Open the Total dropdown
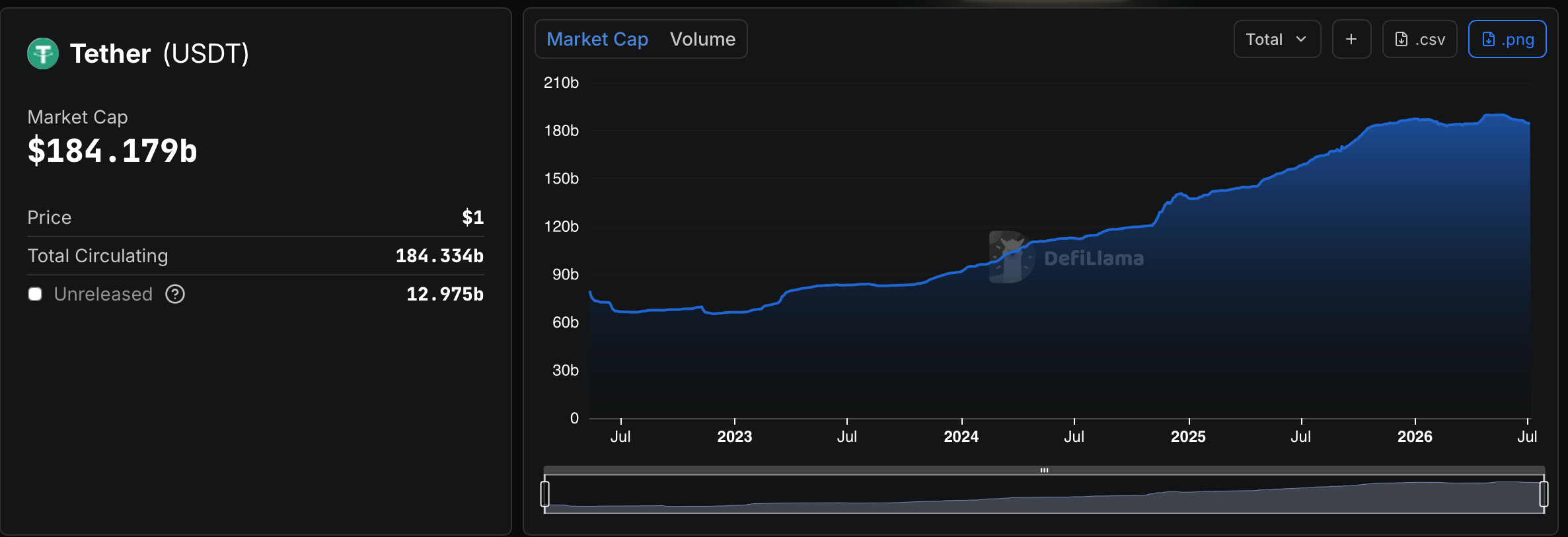The width and height of the screenshot is (1568, 537). (x=1277, y=39)
